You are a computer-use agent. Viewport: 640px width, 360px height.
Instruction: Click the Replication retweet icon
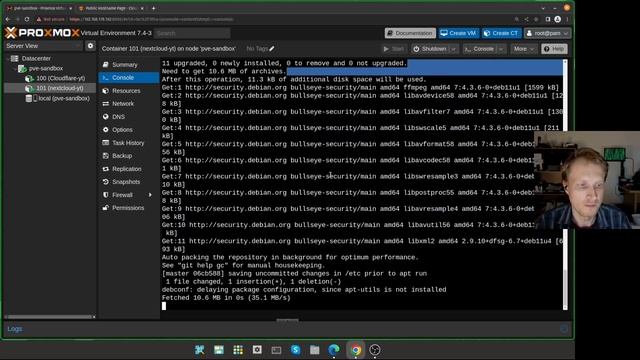(105, 169)
